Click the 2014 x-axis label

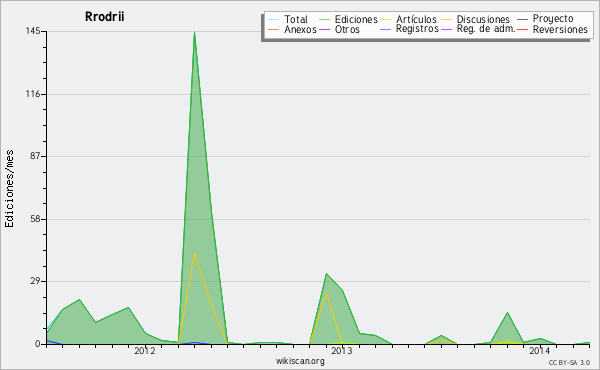point(540,351)
